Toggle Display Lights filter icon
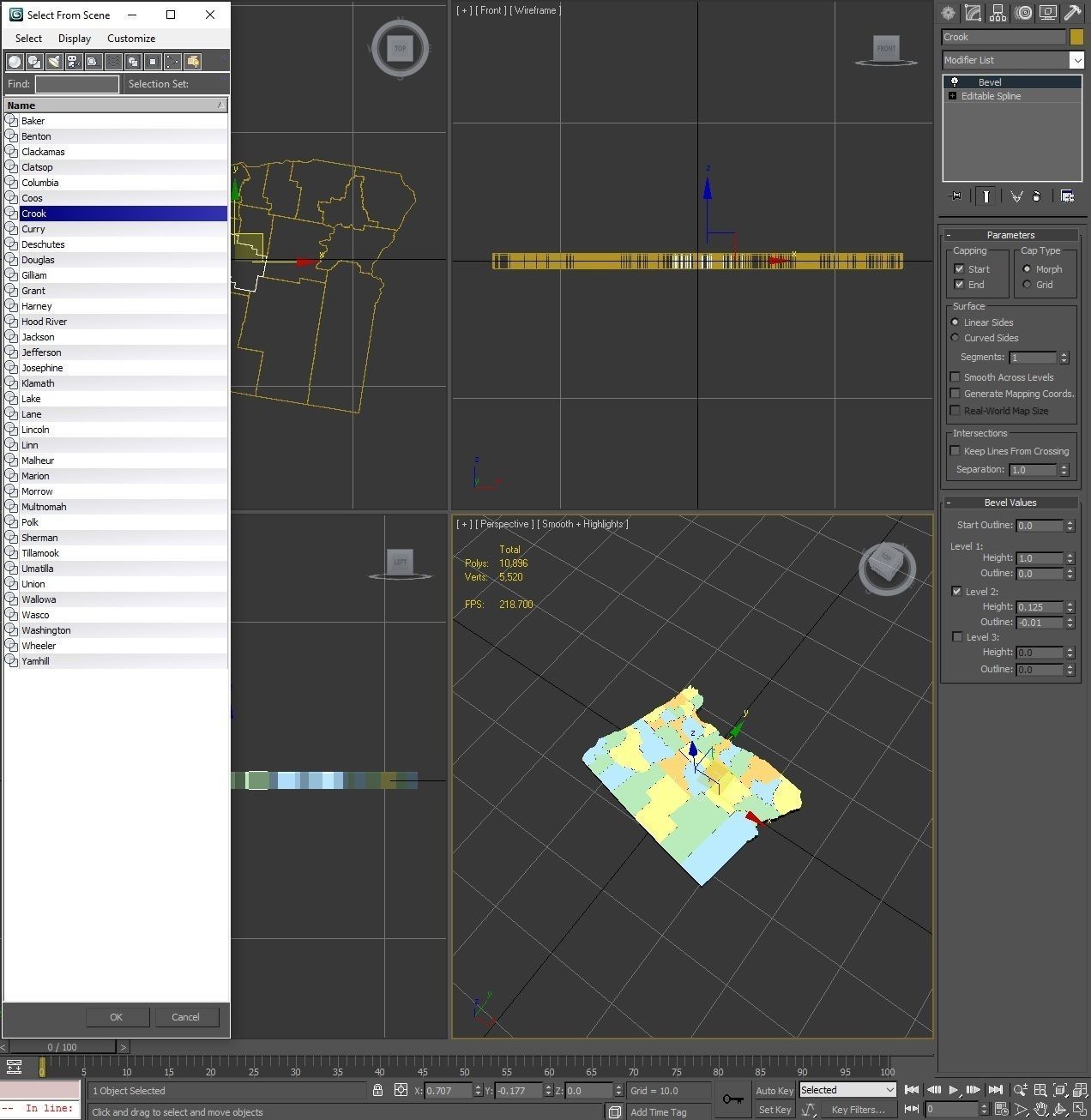The width and height of the screenshot is (1091, 1120). 54,61
